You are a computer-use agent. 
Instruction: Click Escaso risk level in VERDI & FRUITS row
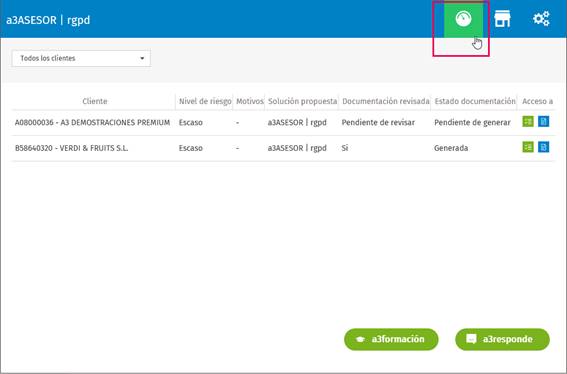(x=191, y=148)
